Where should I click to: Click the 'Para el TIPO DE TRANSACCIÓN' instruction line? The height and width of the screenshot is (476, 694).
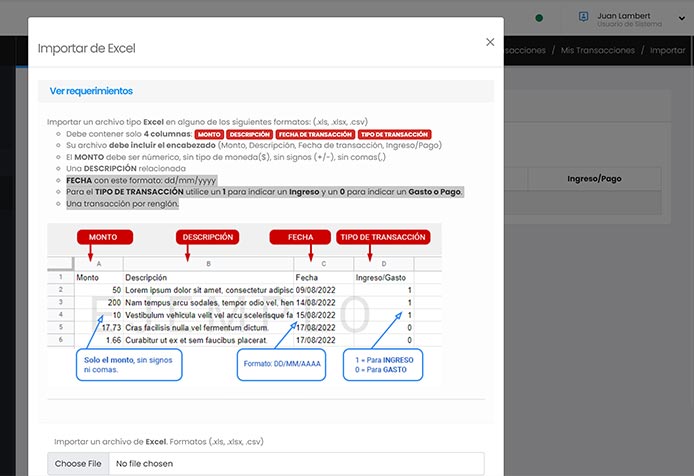point(265,192)
